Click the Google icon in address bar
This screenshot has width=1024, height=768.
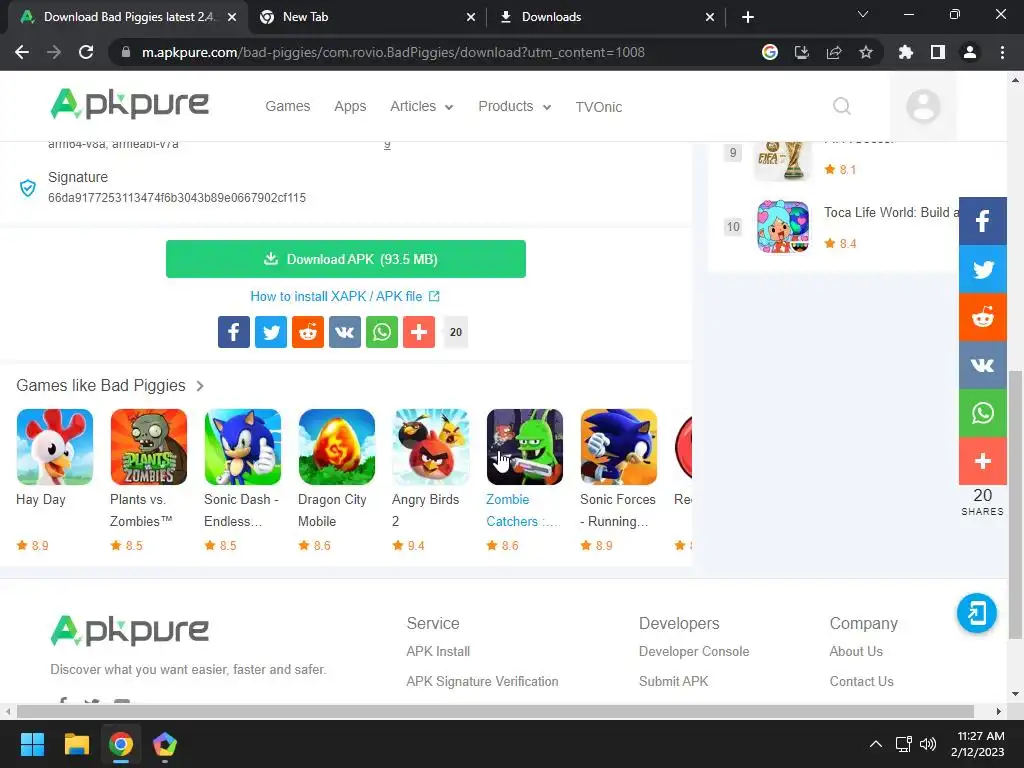coord(770,52)
